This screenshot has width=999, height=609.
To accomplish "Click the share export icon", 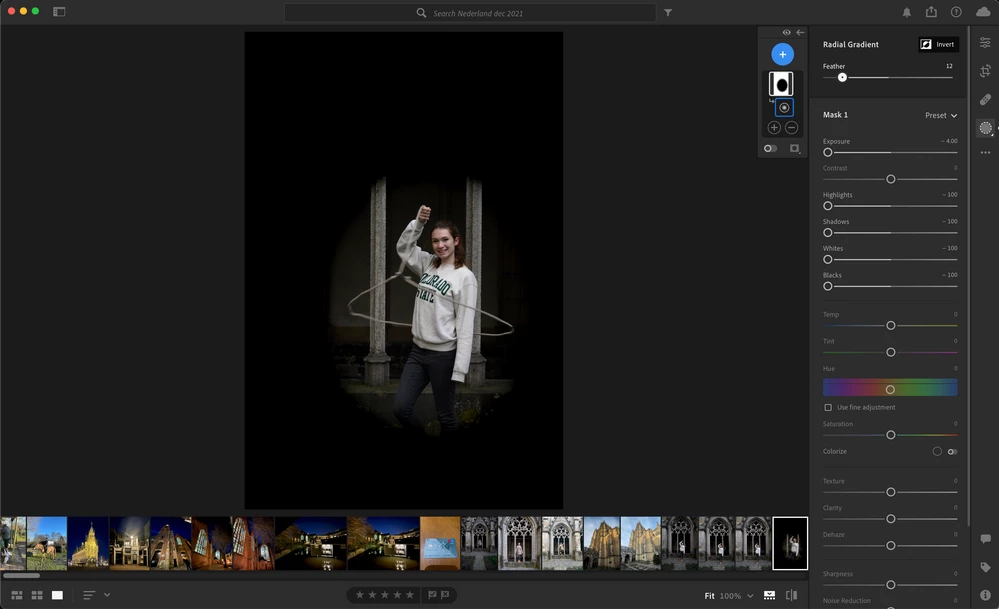I will pos(932,12).
